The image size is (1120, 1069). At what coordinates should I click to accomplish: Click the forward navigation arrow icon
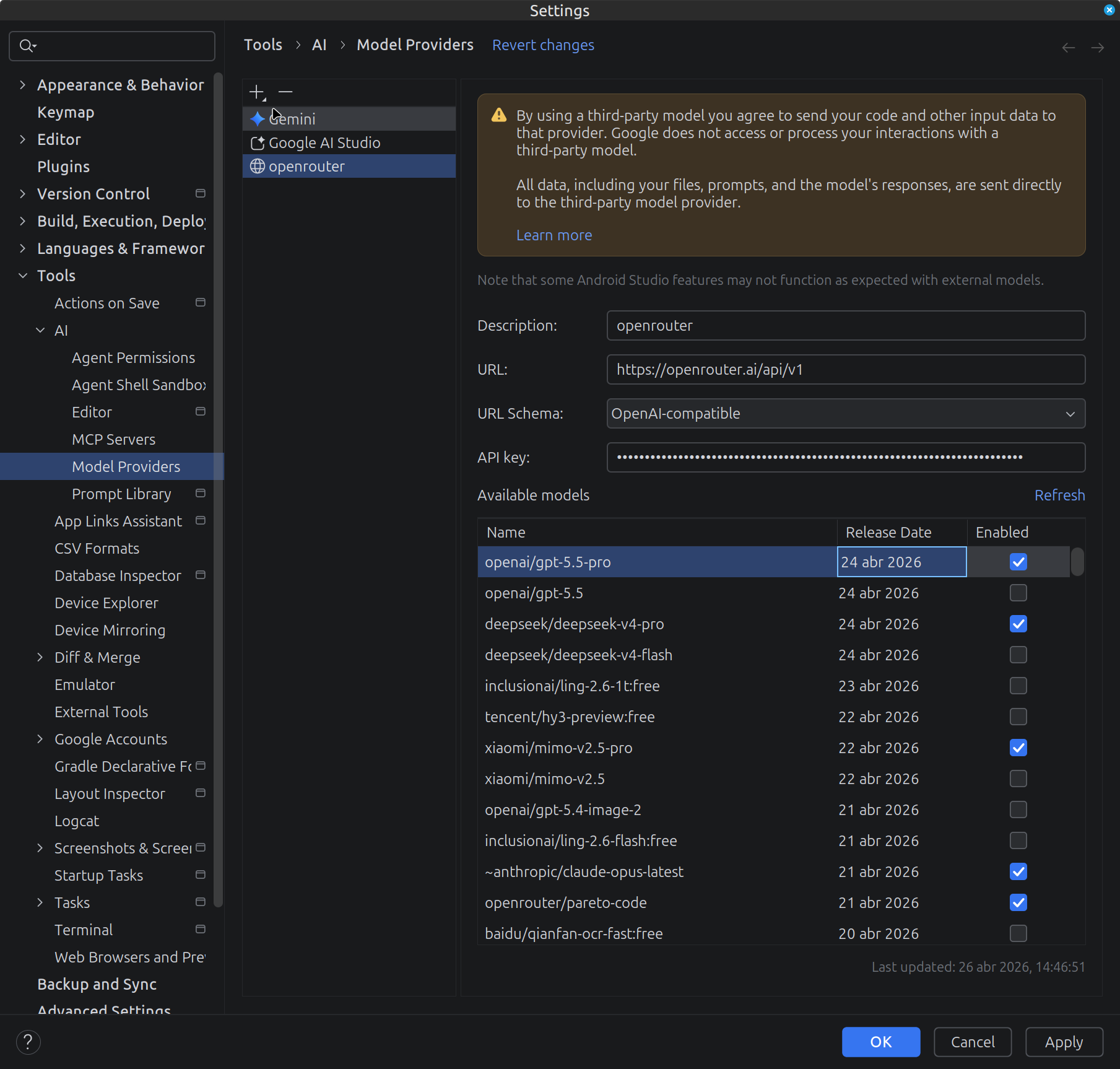coord(1097,48)
